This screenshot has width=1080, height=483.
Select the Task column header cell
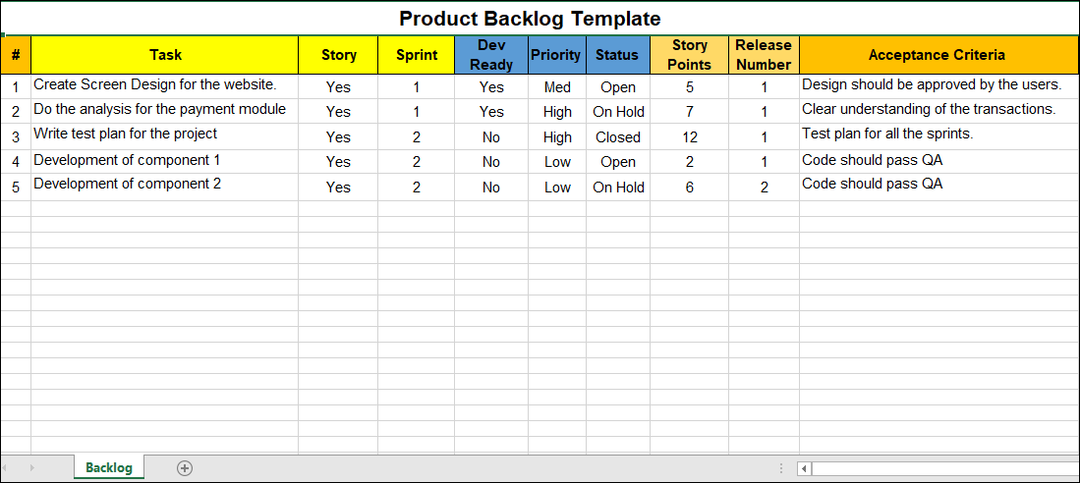165,55
